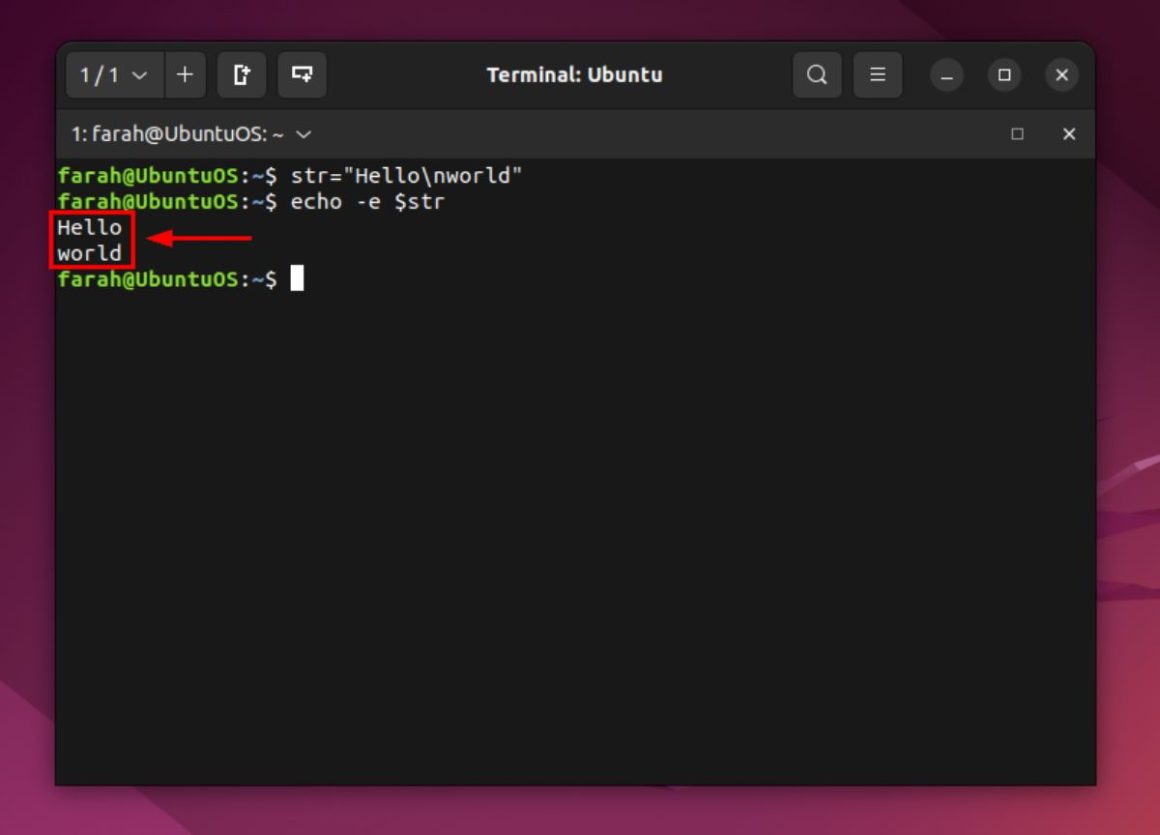Click the 'Terminal: Ubuntu' title text

pos(574,74)
